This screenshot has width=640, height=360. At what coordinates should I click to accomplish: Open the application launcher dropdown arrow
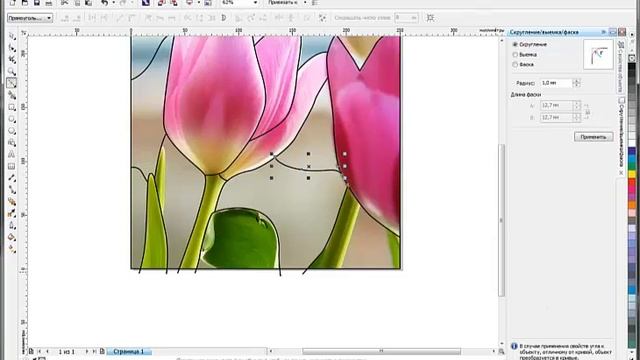199,2
